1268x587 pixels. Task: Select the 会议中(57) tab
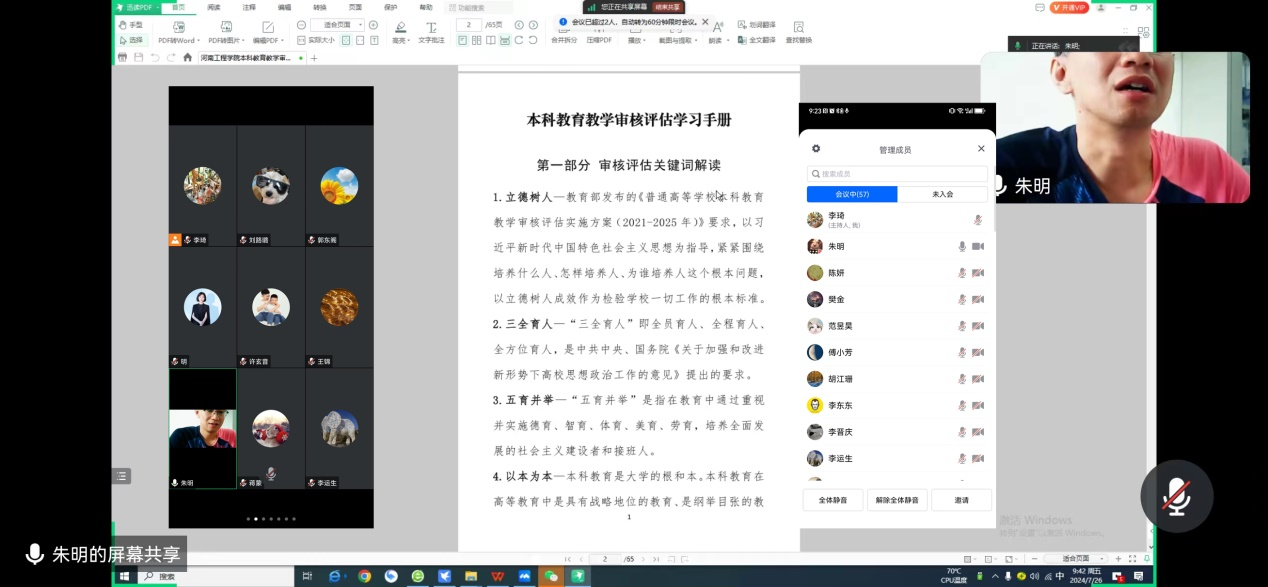pos(852,194)
